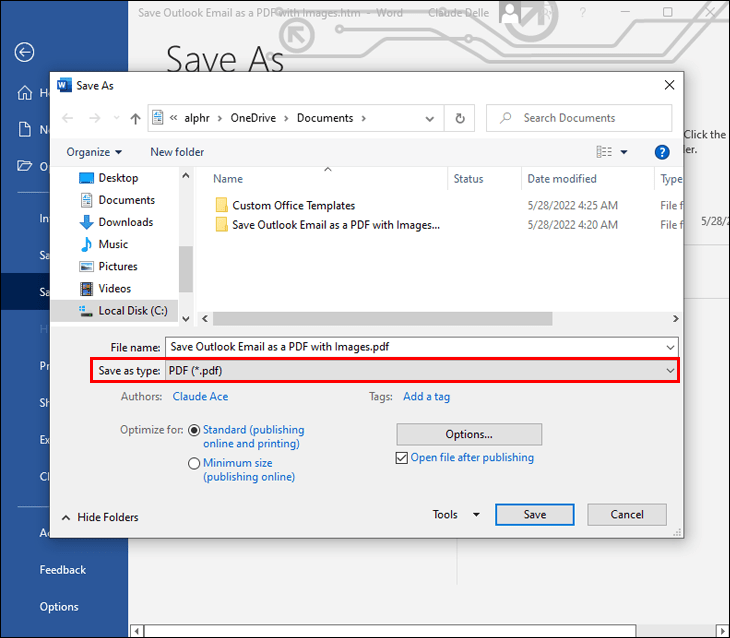The image size is (730, 638).
Task: Close the Save As dialog
Action: click(x=669, y=85)
